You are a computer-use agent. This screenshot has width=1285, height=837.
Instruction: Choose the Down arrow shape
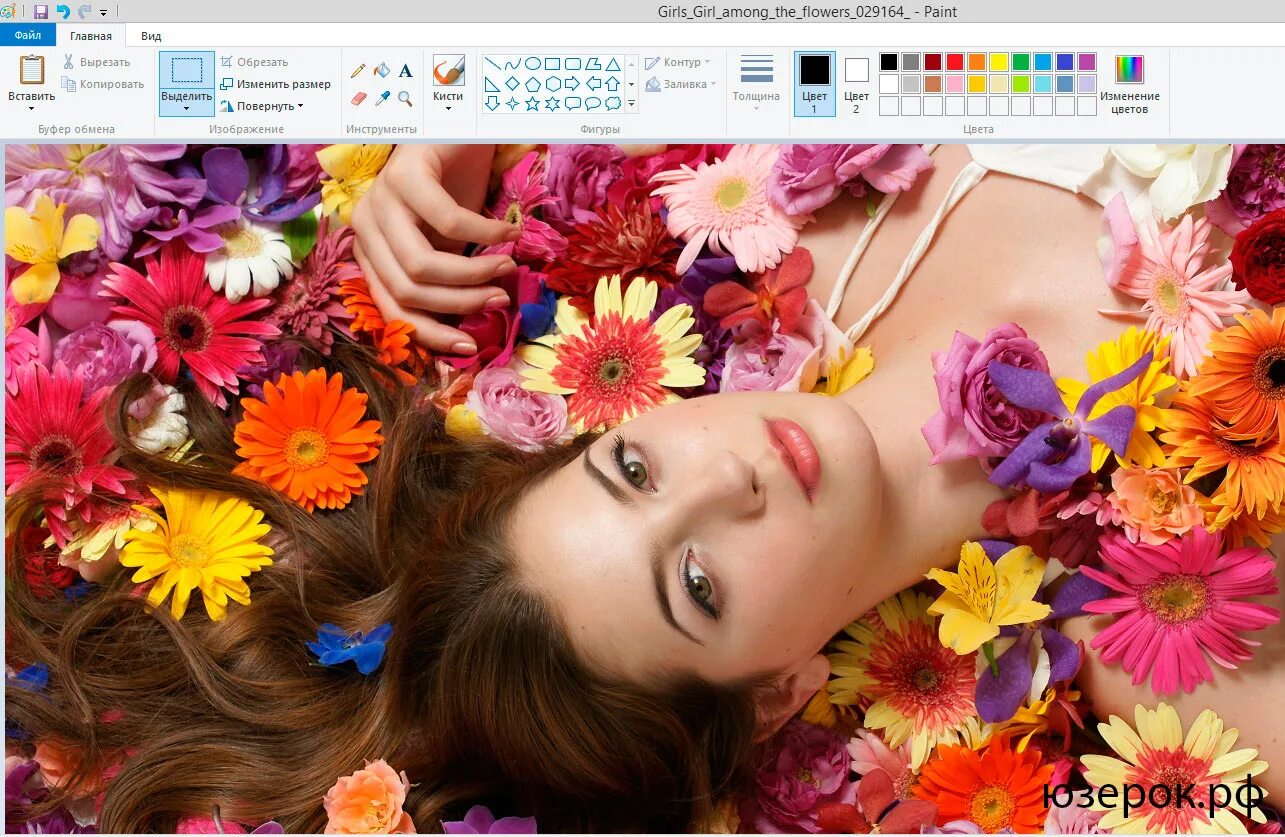(492, 103)
